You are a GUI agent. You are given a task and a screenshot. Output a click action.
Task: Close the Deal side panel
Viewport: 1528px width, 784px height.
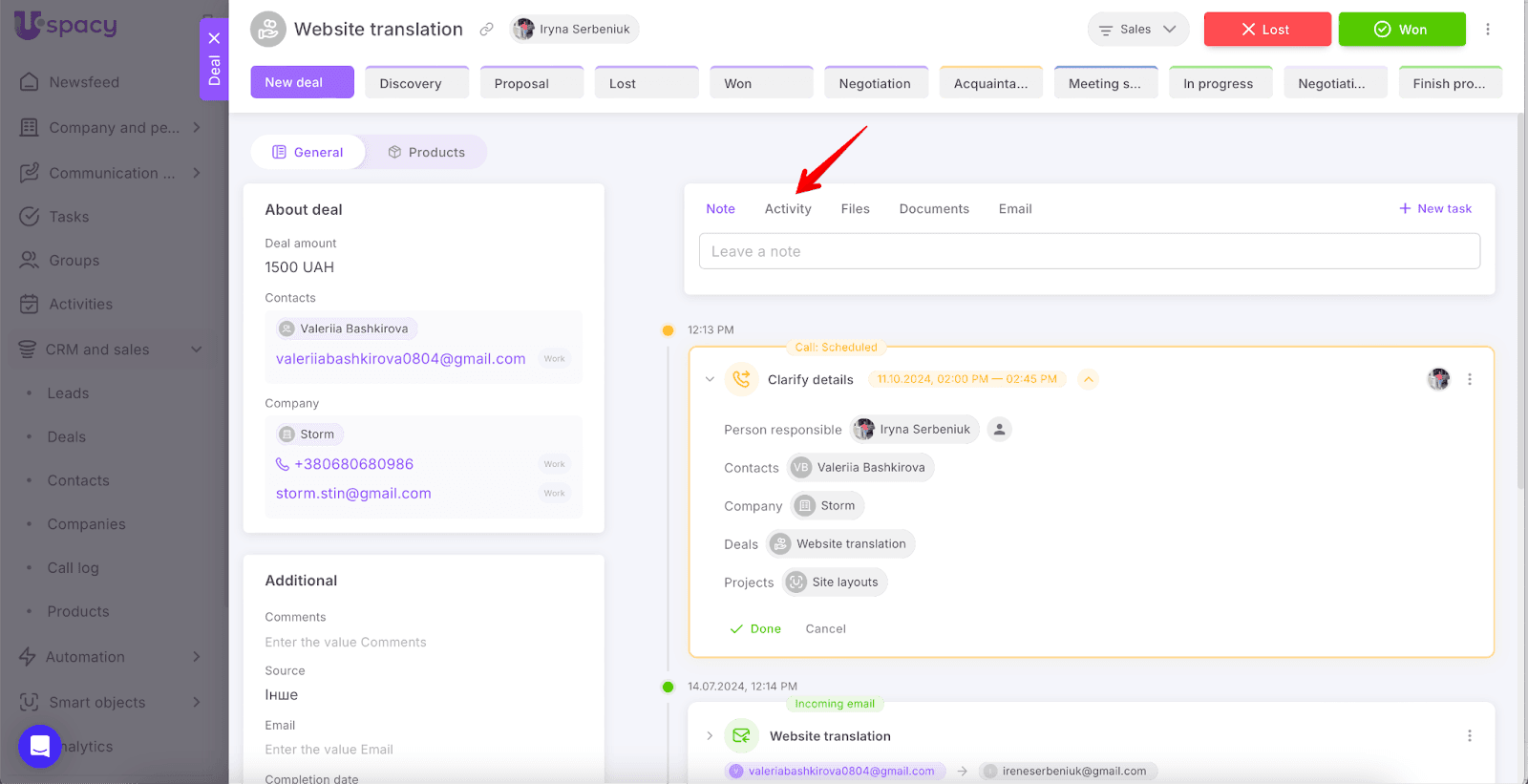214,38
